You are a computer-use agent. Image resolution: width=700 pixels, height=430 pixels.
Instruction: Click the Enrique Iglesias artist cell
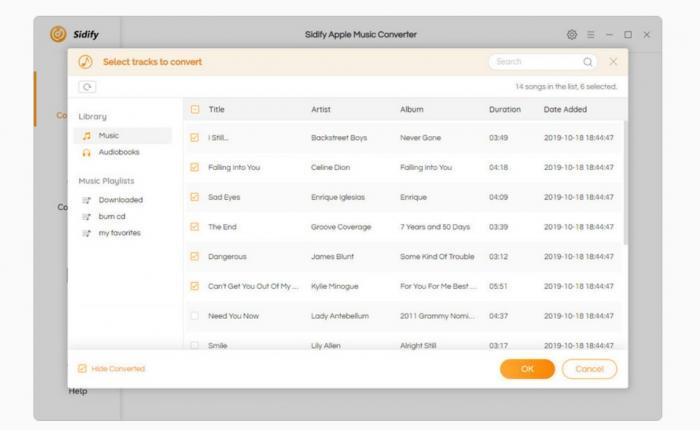pos(338,197)
